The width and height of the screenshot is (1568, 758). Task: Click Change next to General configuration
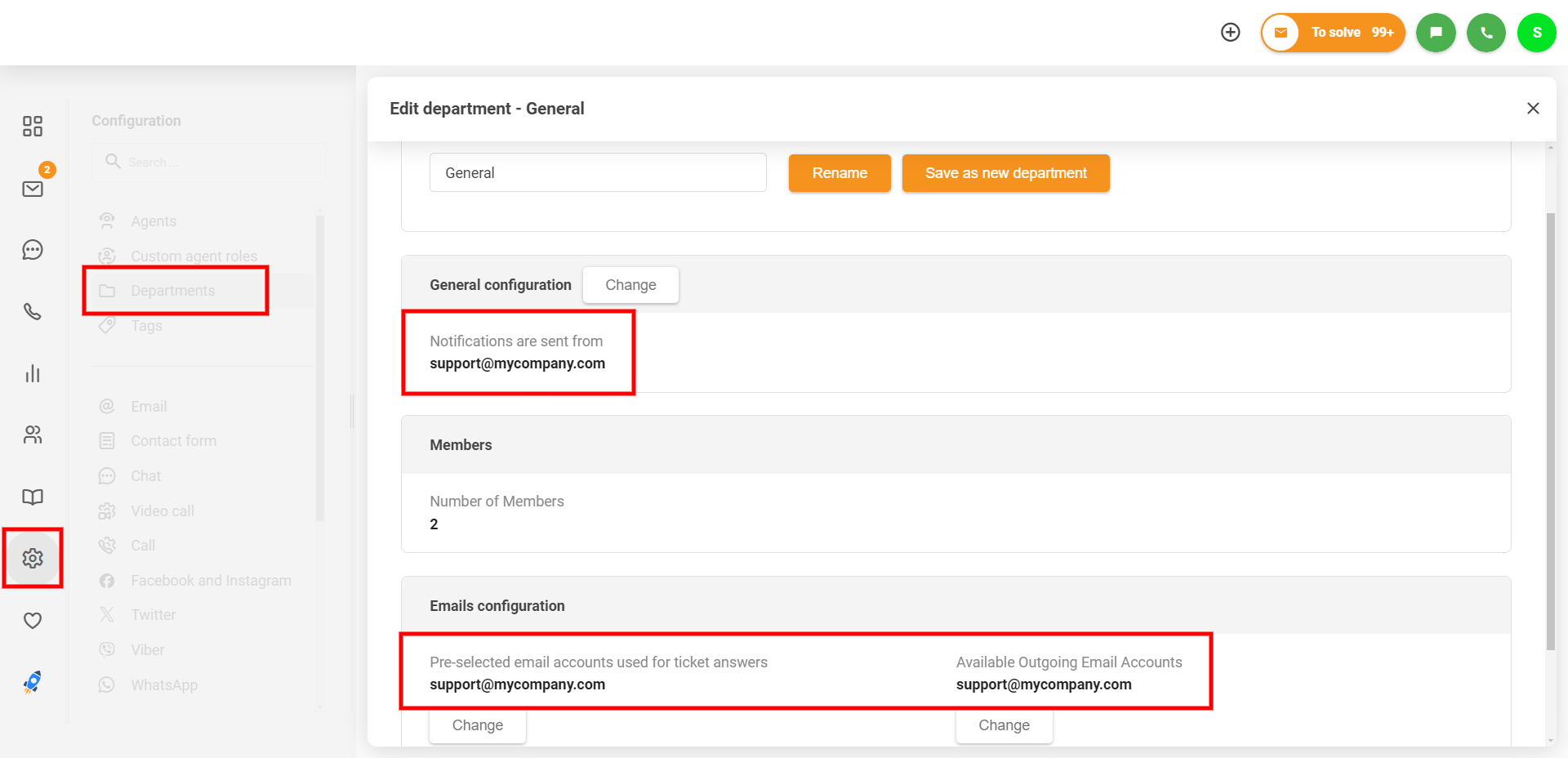tap(630, 285)
